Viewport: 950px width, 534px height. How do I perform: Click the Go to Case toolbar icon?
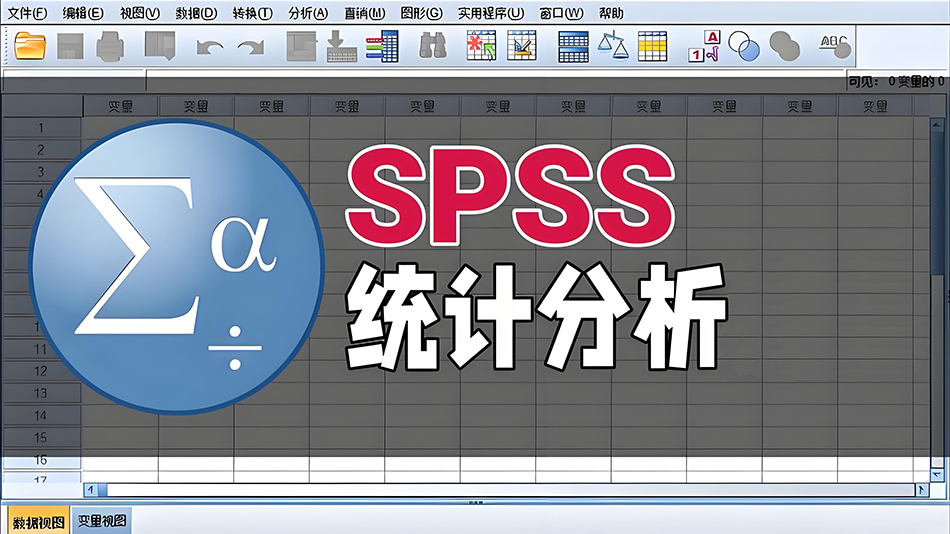[301, 47]
